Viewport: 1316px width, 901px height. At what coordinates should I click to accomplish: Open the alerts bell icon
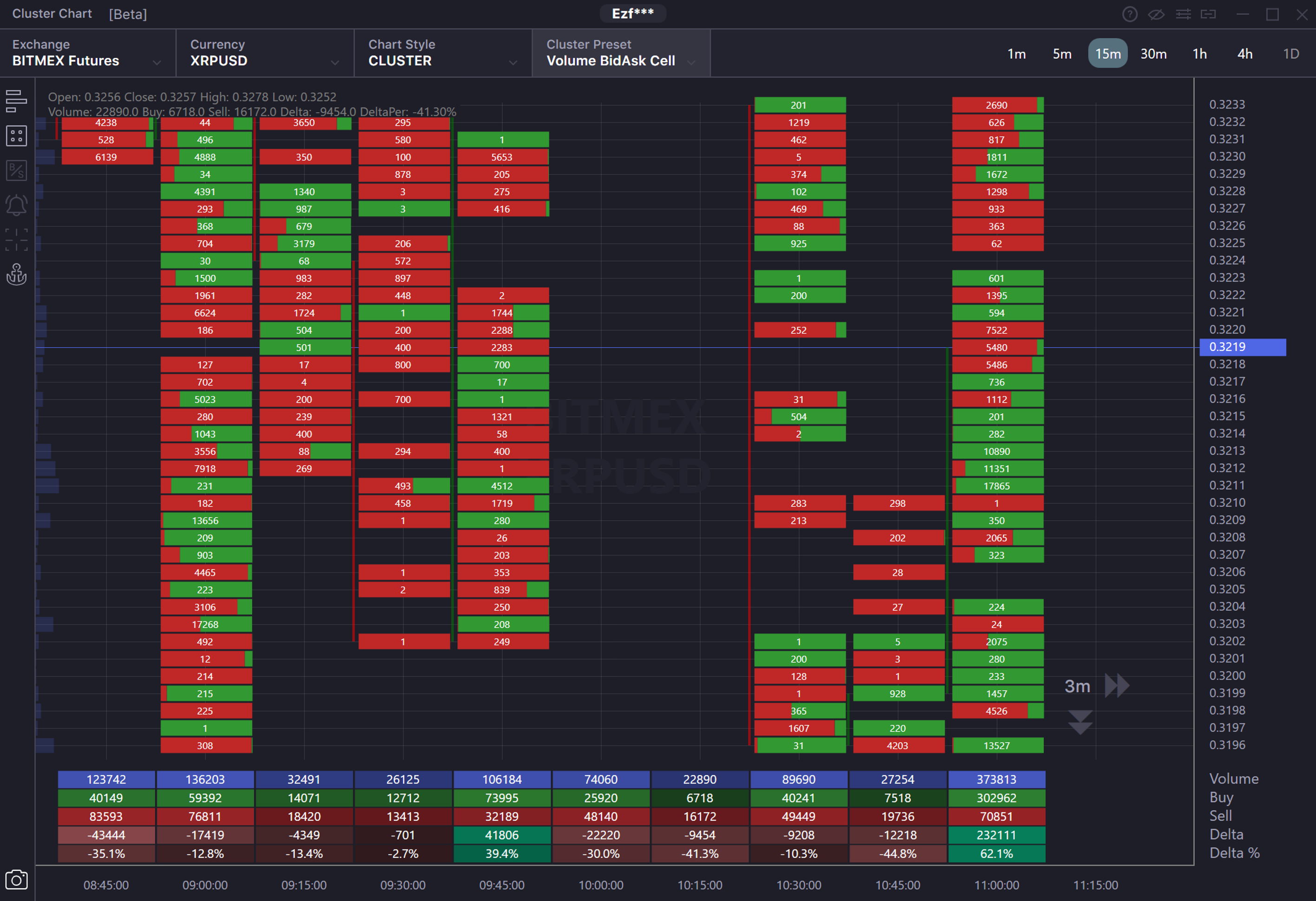pos(16,205)
